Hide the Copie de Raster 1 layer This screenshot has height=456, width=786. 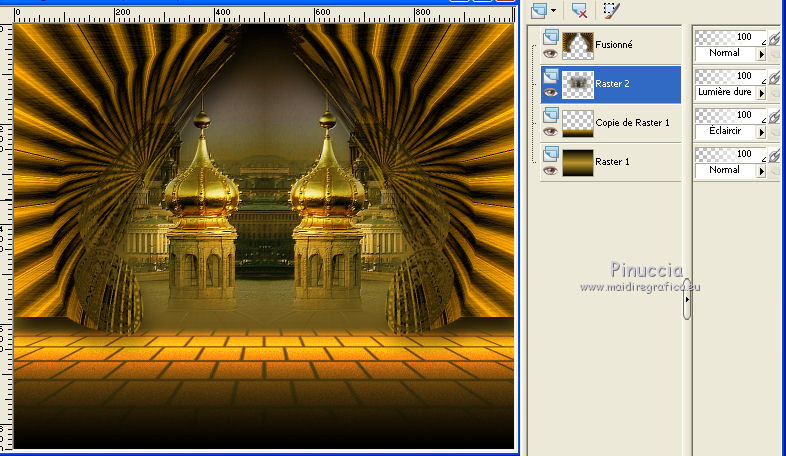pyautogui.click(x=550, y=132)
